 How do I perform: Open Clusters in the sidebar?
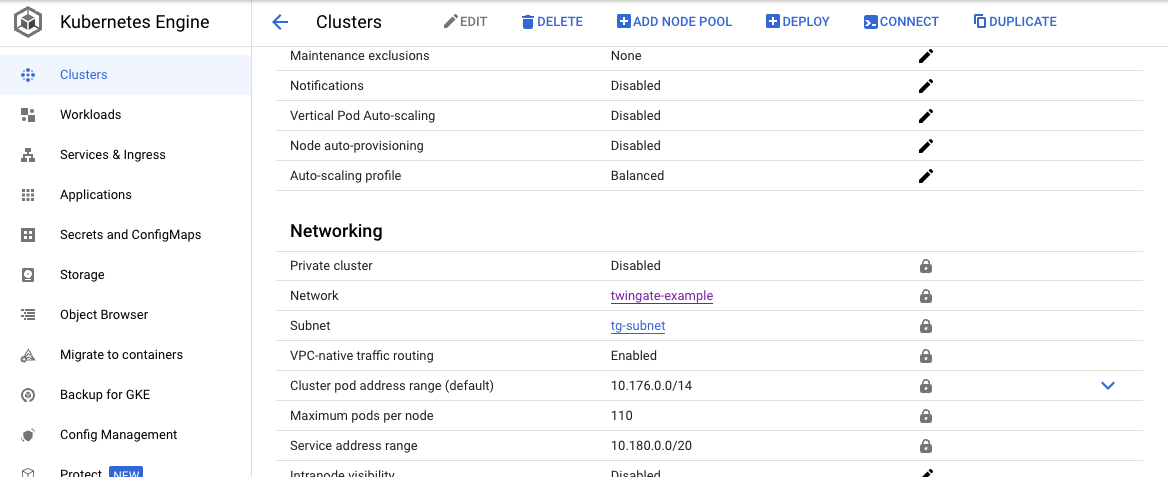[125, 75]
